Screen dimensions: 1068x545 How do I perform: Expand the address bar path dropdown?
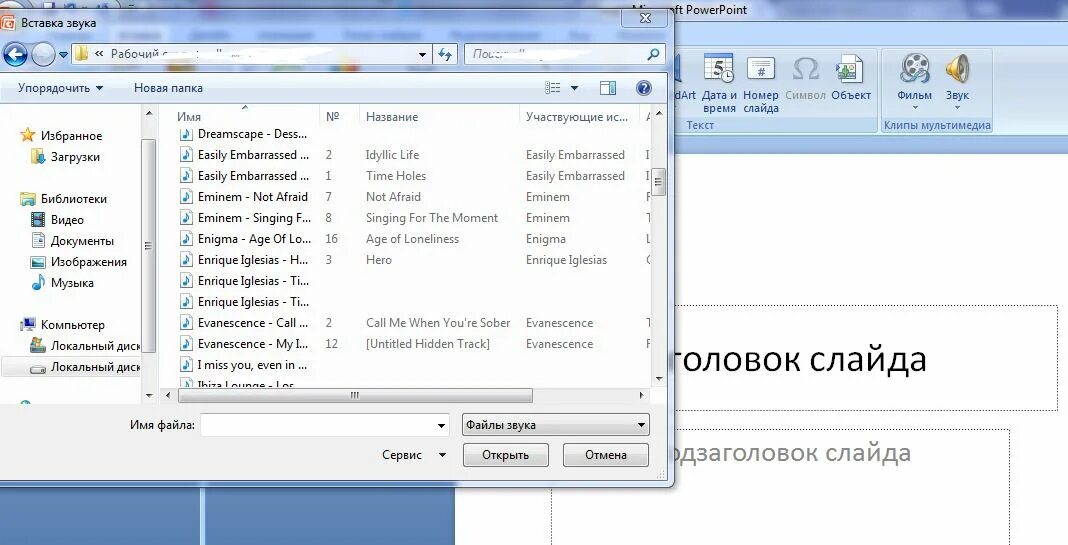[422, 54]
